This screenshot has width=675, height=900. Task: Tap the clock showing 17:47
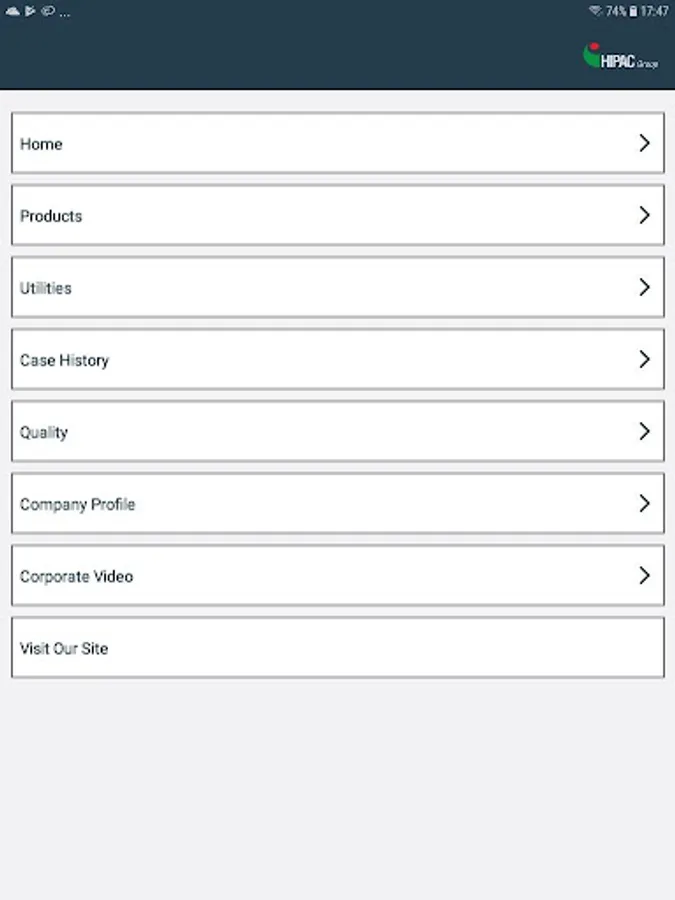tap(655, 11)
